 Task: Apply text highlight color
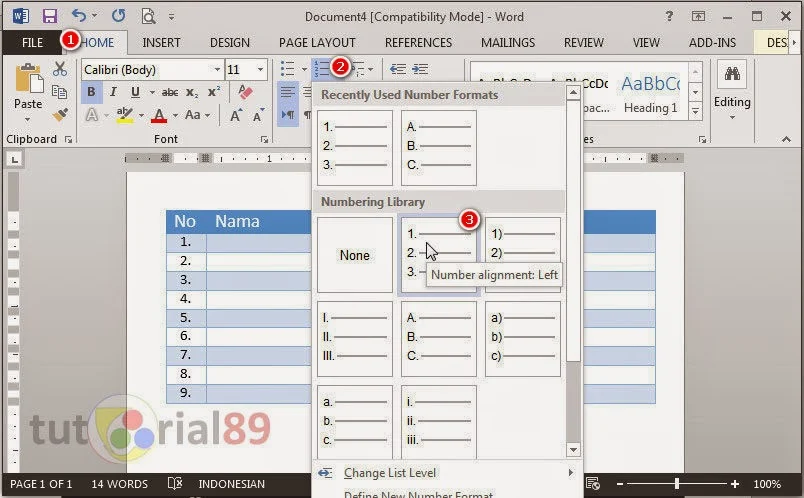(125, 115)
